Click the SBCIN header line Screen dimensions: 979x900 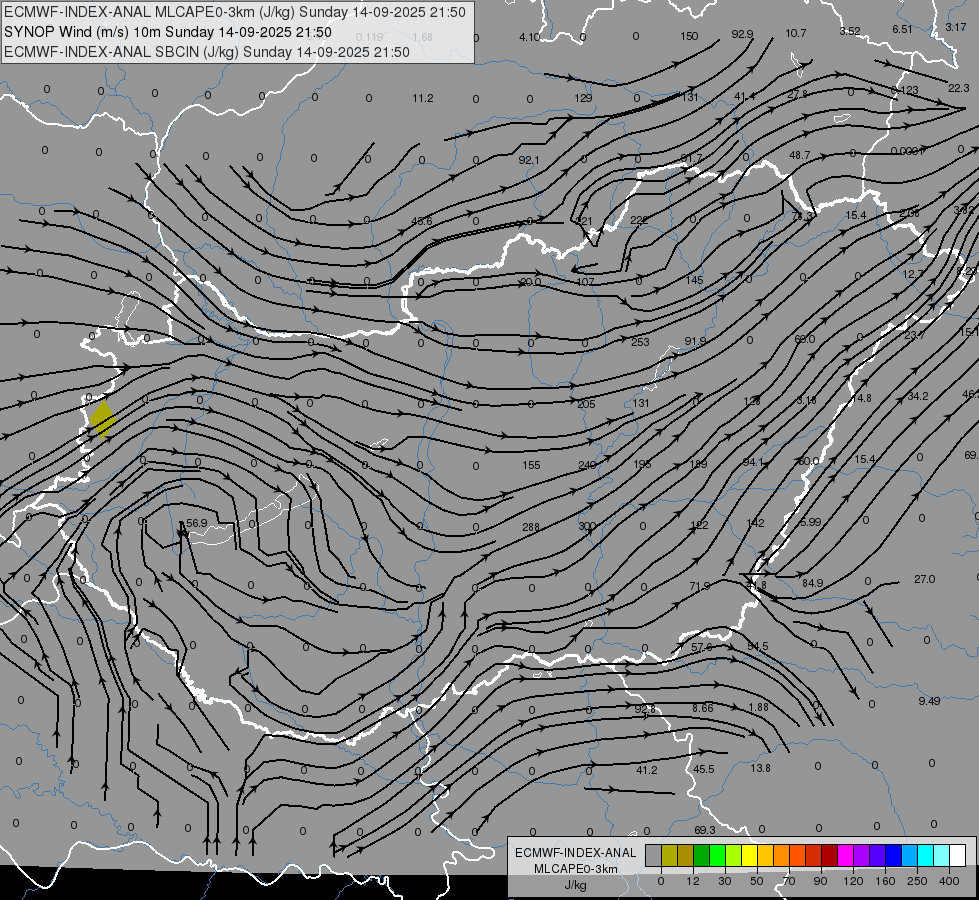coord(207,52)
